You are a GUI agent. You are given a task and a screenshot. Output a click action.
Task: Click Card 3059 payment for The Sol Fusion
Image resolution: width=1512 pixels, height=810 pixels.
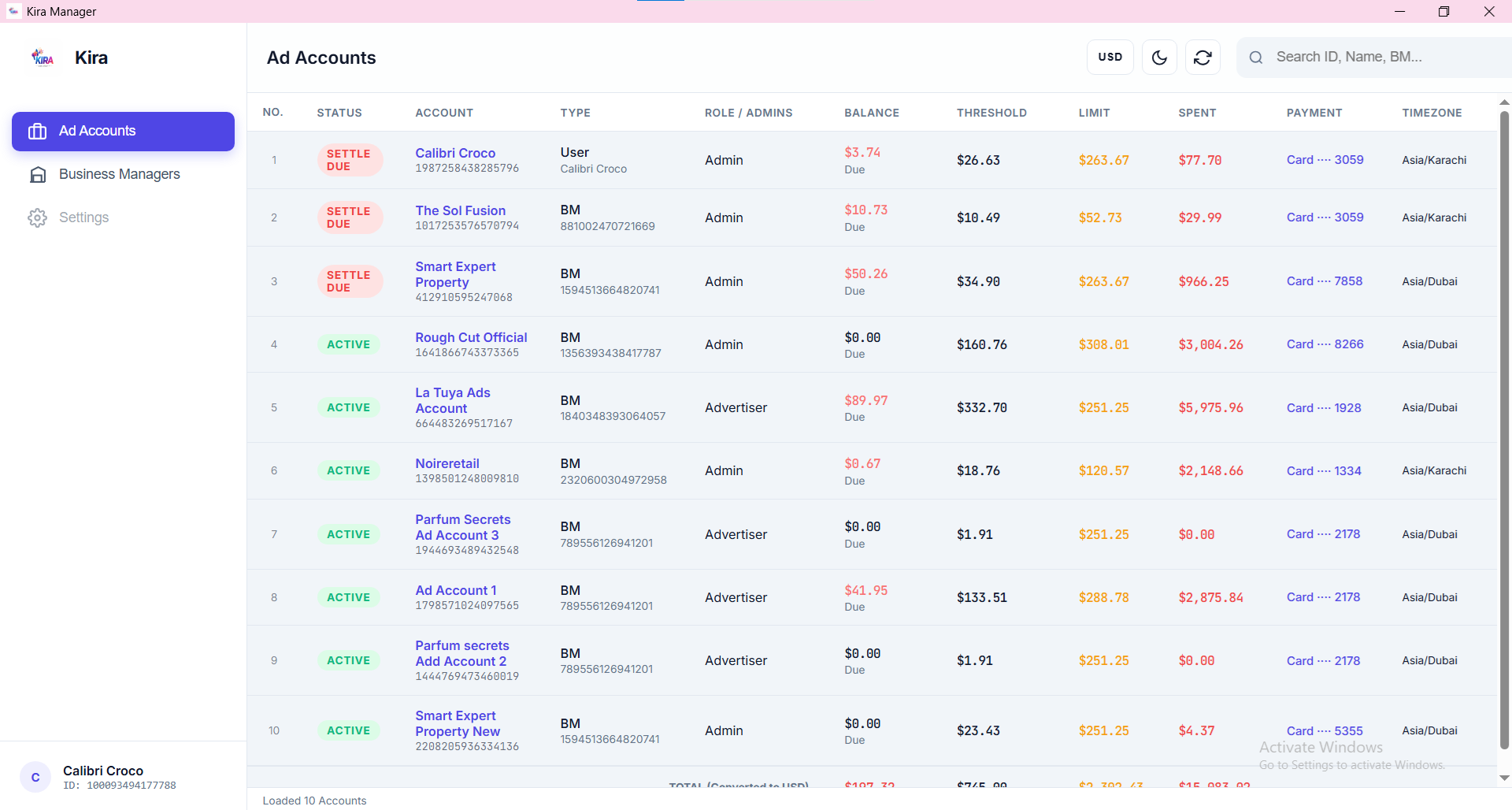point(1325,217)
